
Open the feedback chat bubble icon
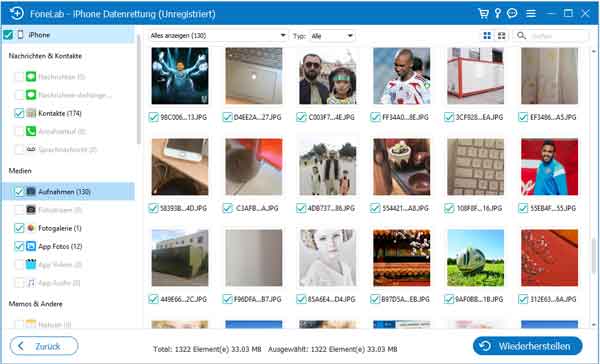tap(512, 13)
